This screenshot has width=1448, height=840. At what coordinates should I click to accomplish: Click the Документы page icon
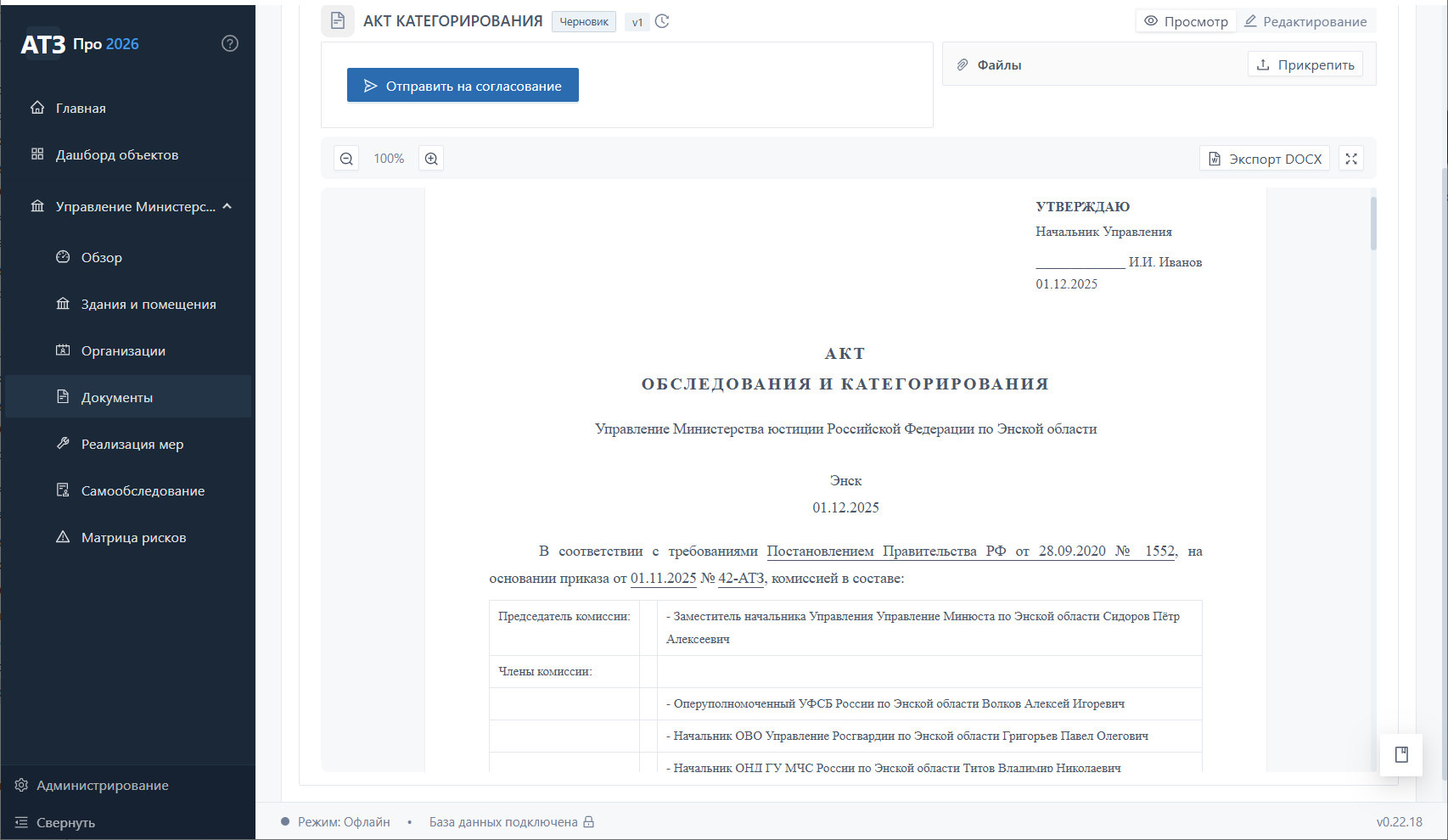tap(63, 396)
